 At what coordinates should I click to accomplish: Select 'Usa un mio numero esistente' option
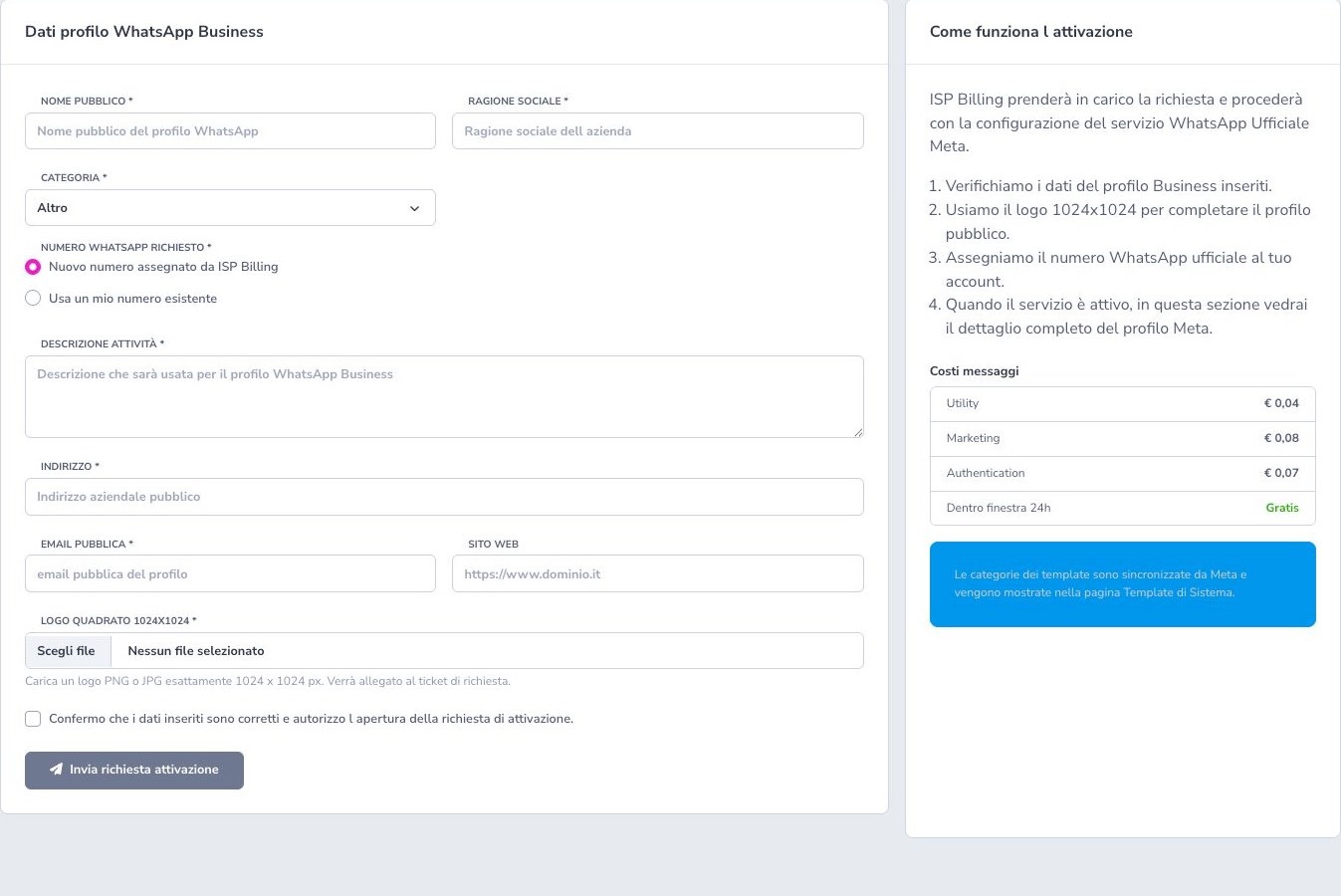[33, 298]
